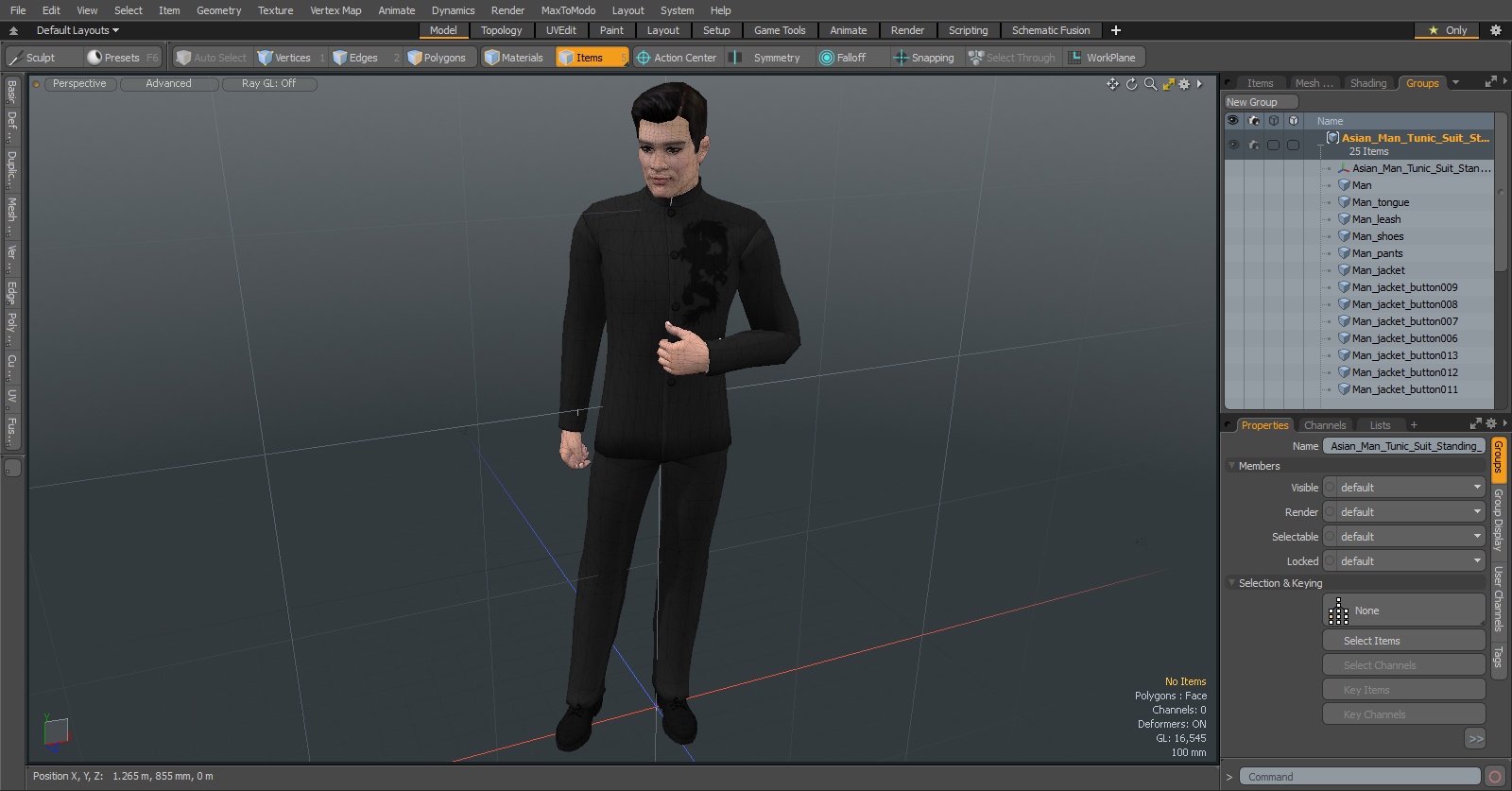
Task: Open the Vertex Map menu
Action: coord(335,10)
